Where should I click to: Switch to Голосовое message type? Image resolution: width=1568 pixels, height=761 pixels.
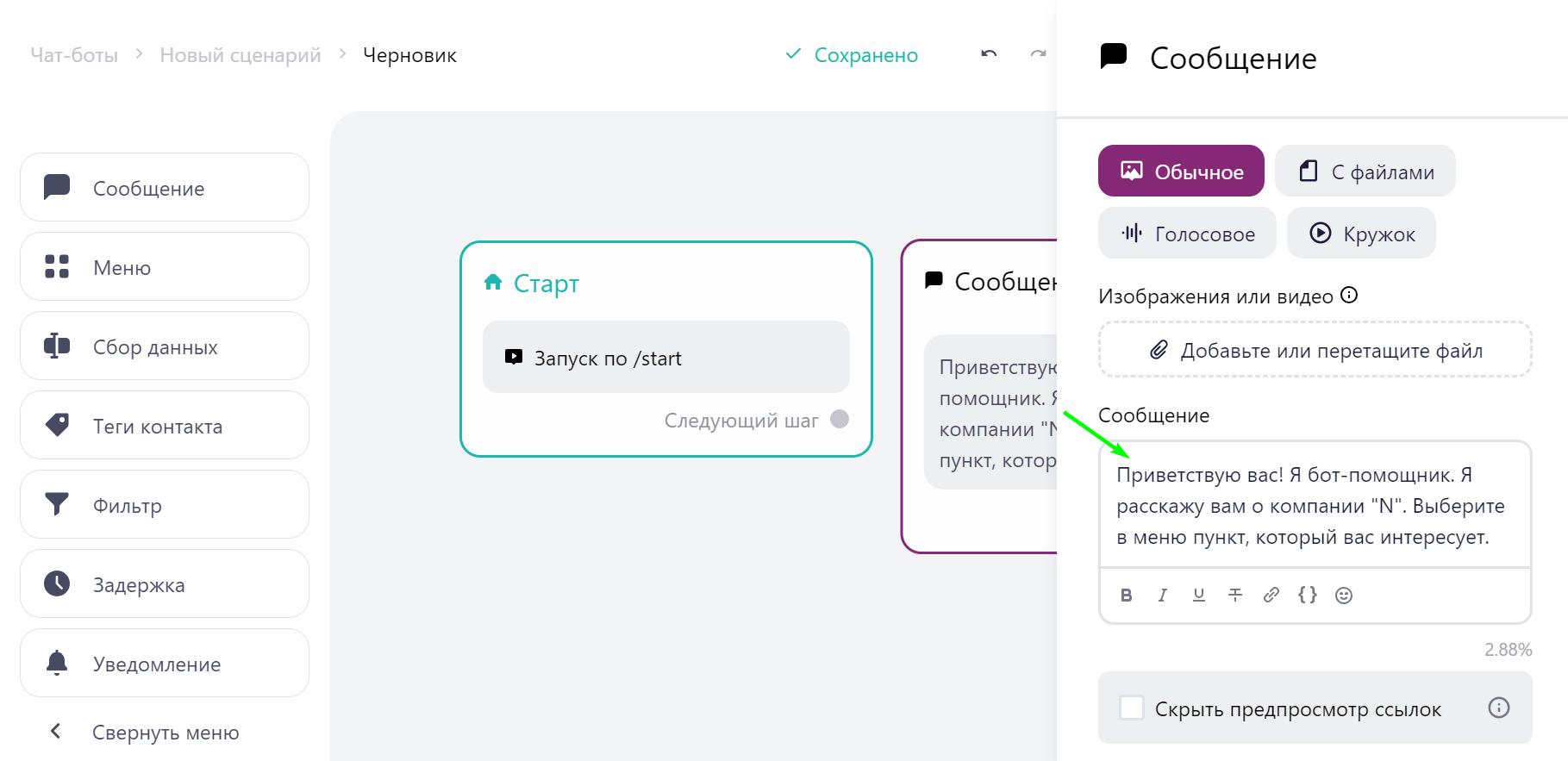pyautogui.click(x=1187, y=233)
